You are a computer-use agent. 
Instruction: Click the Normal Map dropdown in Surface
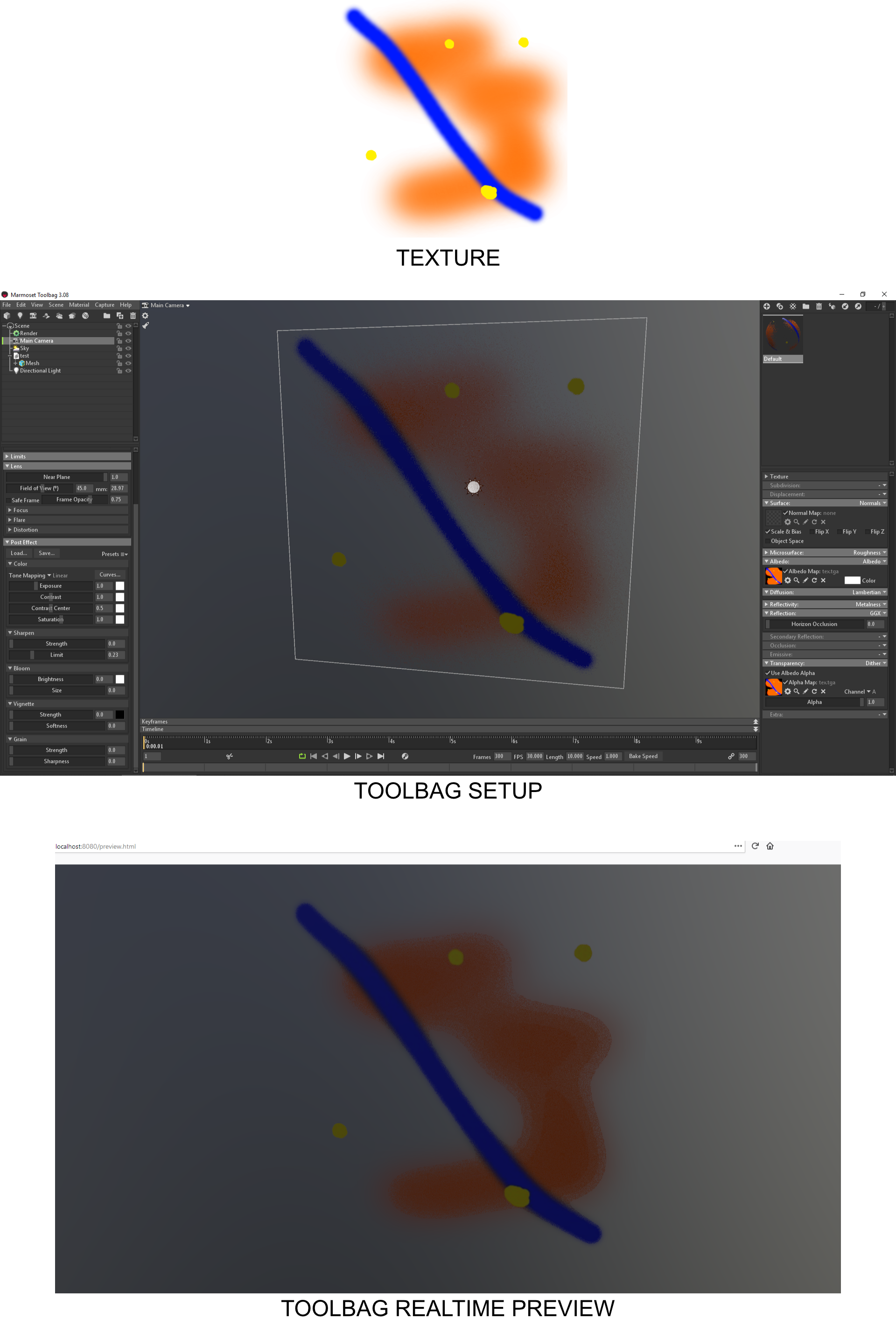pyautogui.click(x=833, y=513)
